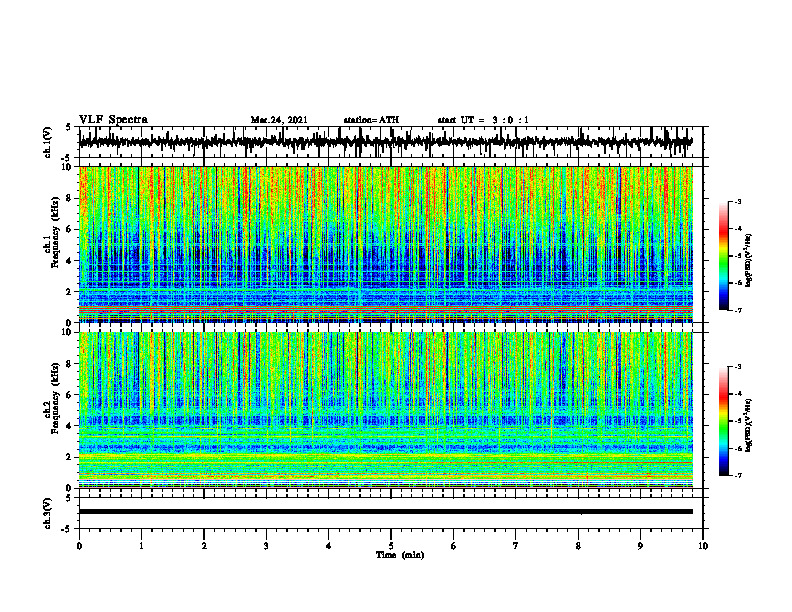Viewport: 792px width, 612px height.
Task: Click the '10' tick on the time axis
Action: tap(703, 546)
